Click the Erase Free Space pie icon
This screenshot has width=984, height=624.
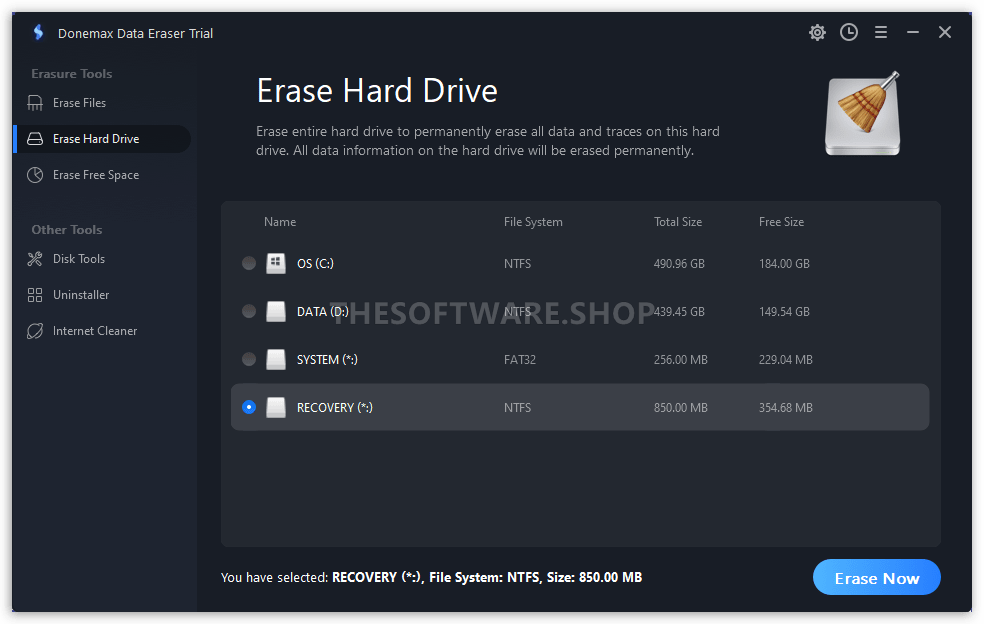pos(35,175)
